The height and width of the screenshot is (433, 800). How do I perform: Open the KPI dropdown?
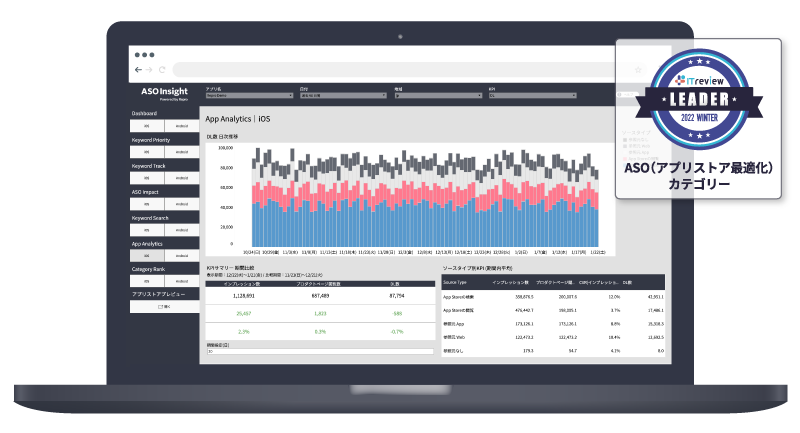(x=533, y=95)
